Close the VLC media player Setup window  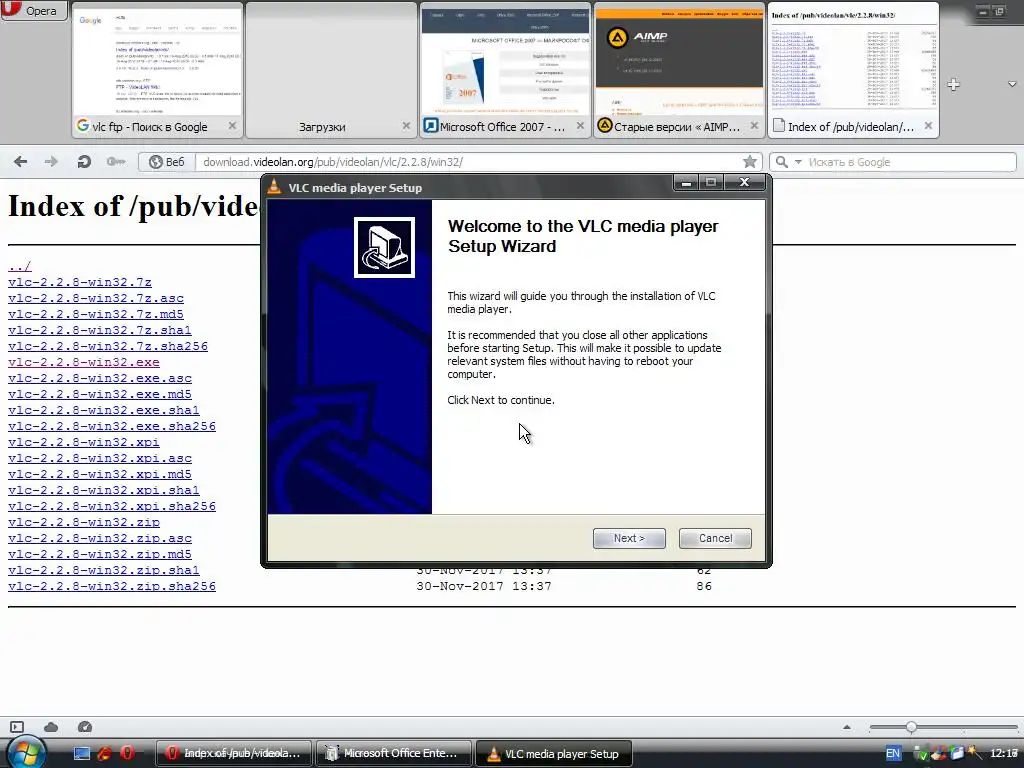tap(744, 183)
